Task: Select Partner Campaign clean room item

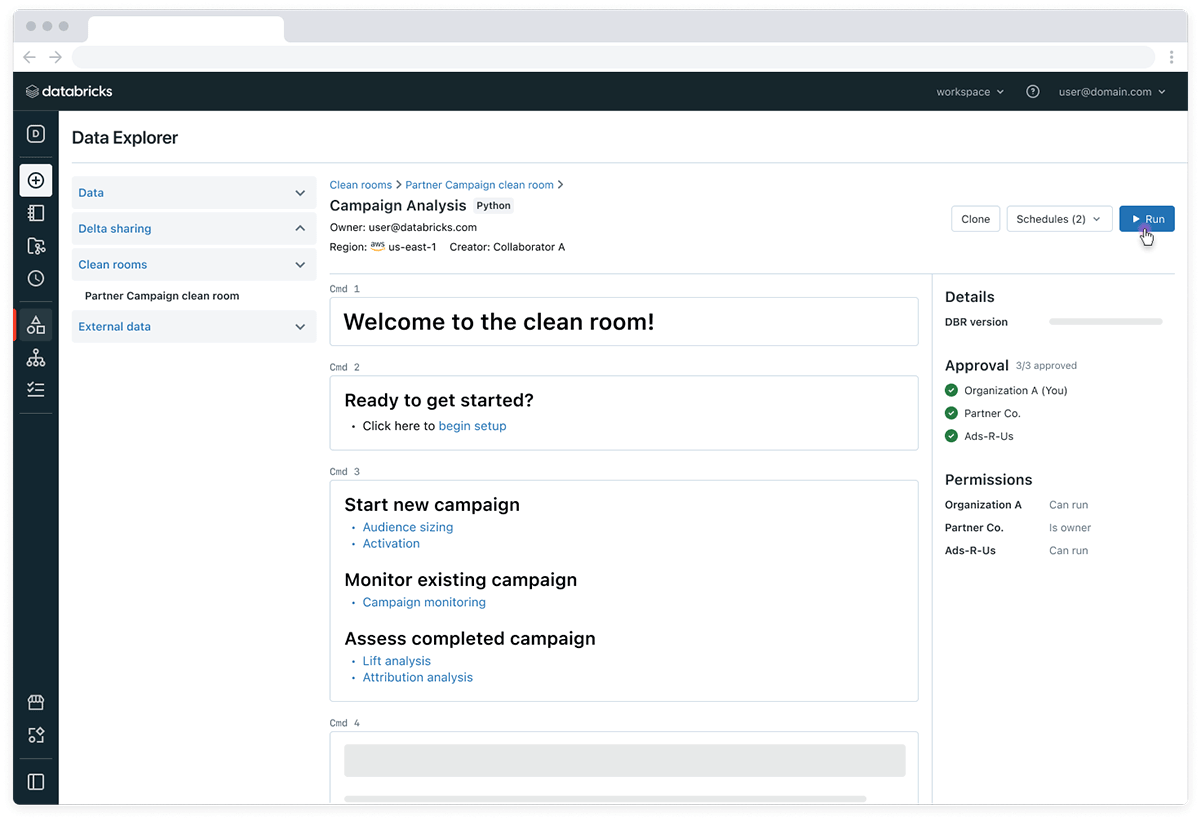Action: click(162, 296)
